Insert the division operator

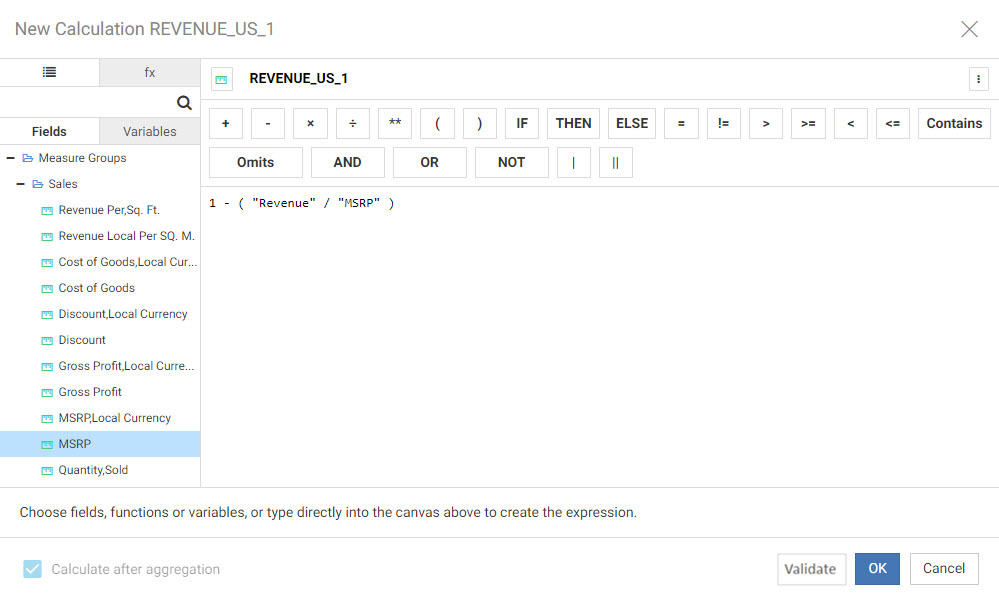coord(352,123)
